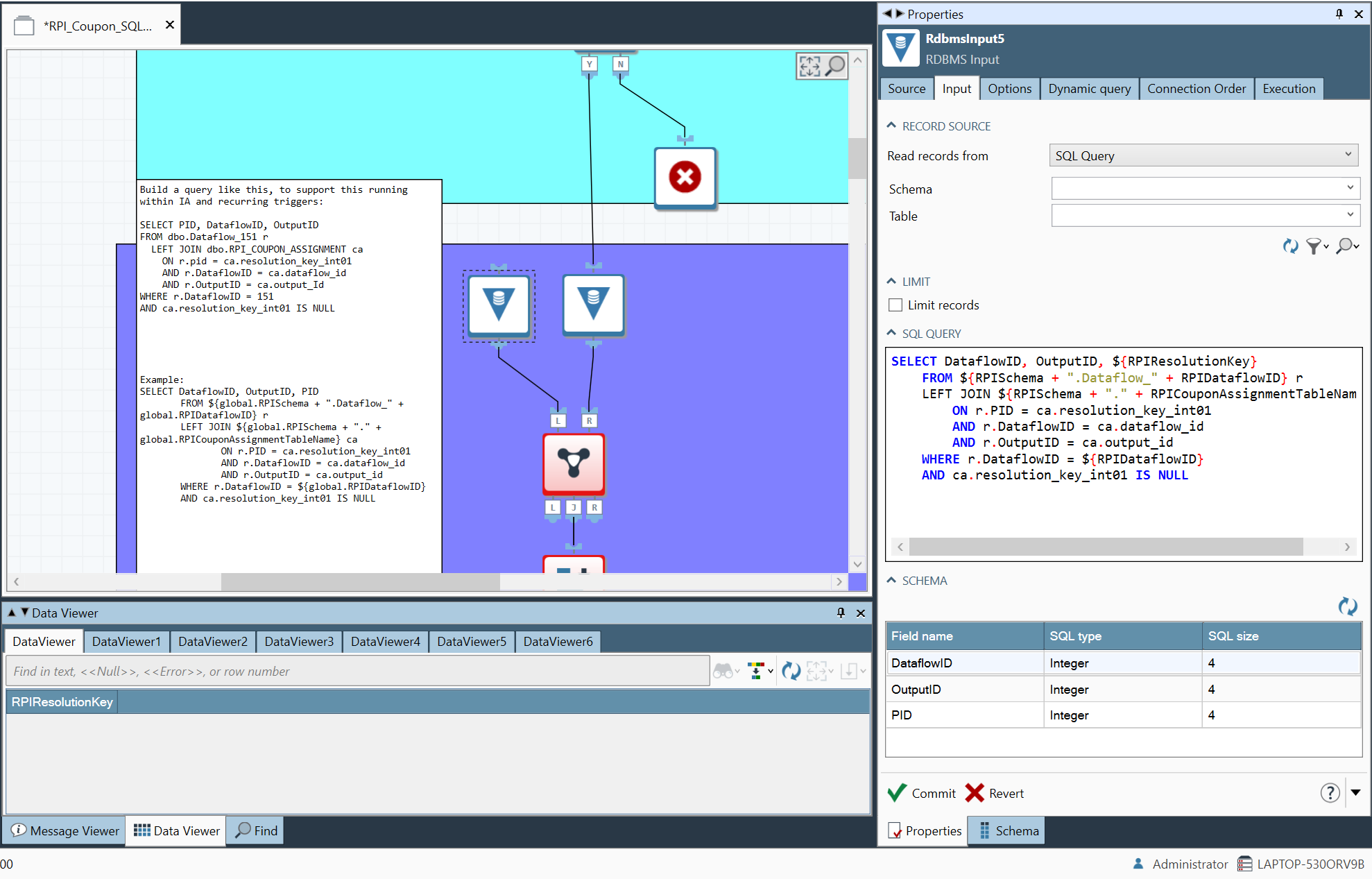Click the Data Viewer refresh icon
This screenshot has height=879, width=1372.
pyautogui.click(x=791, y=671)
